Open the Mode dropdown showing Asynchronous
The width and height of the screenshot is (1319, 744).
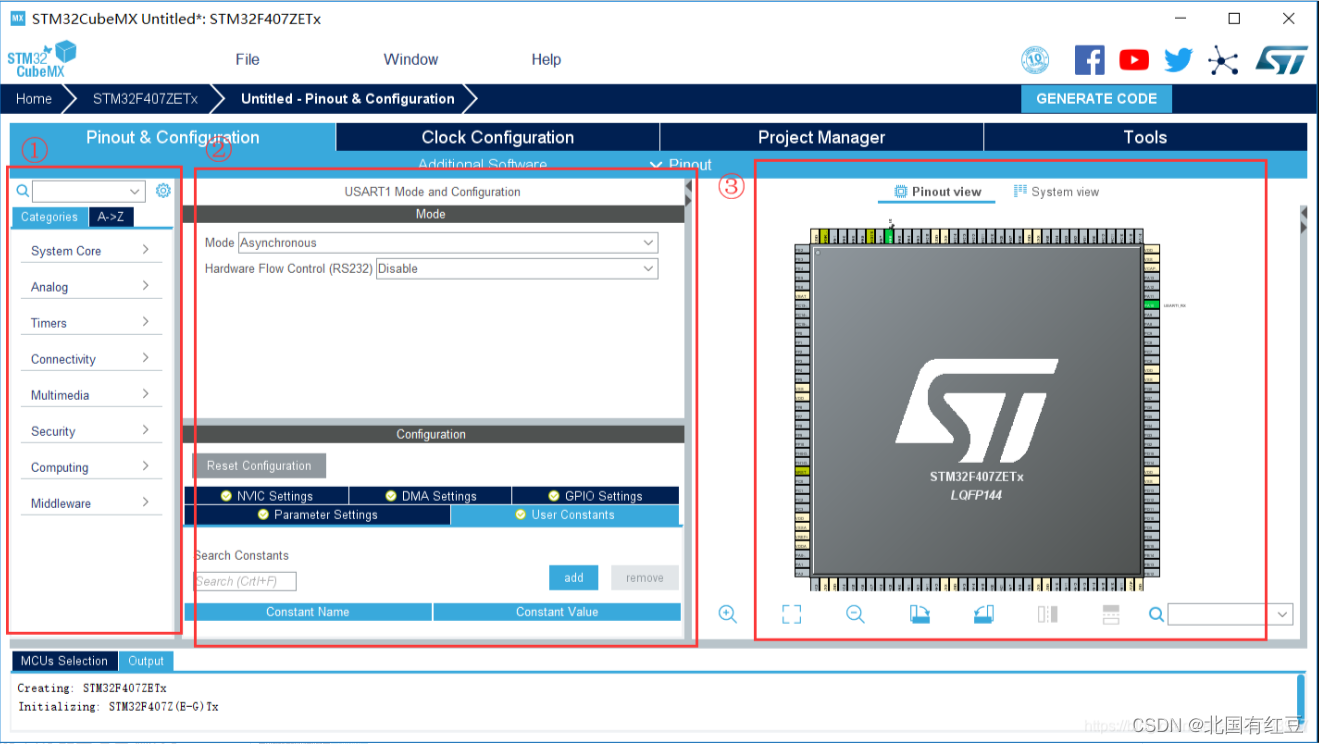pyautogui.click(x=515, y=242)
